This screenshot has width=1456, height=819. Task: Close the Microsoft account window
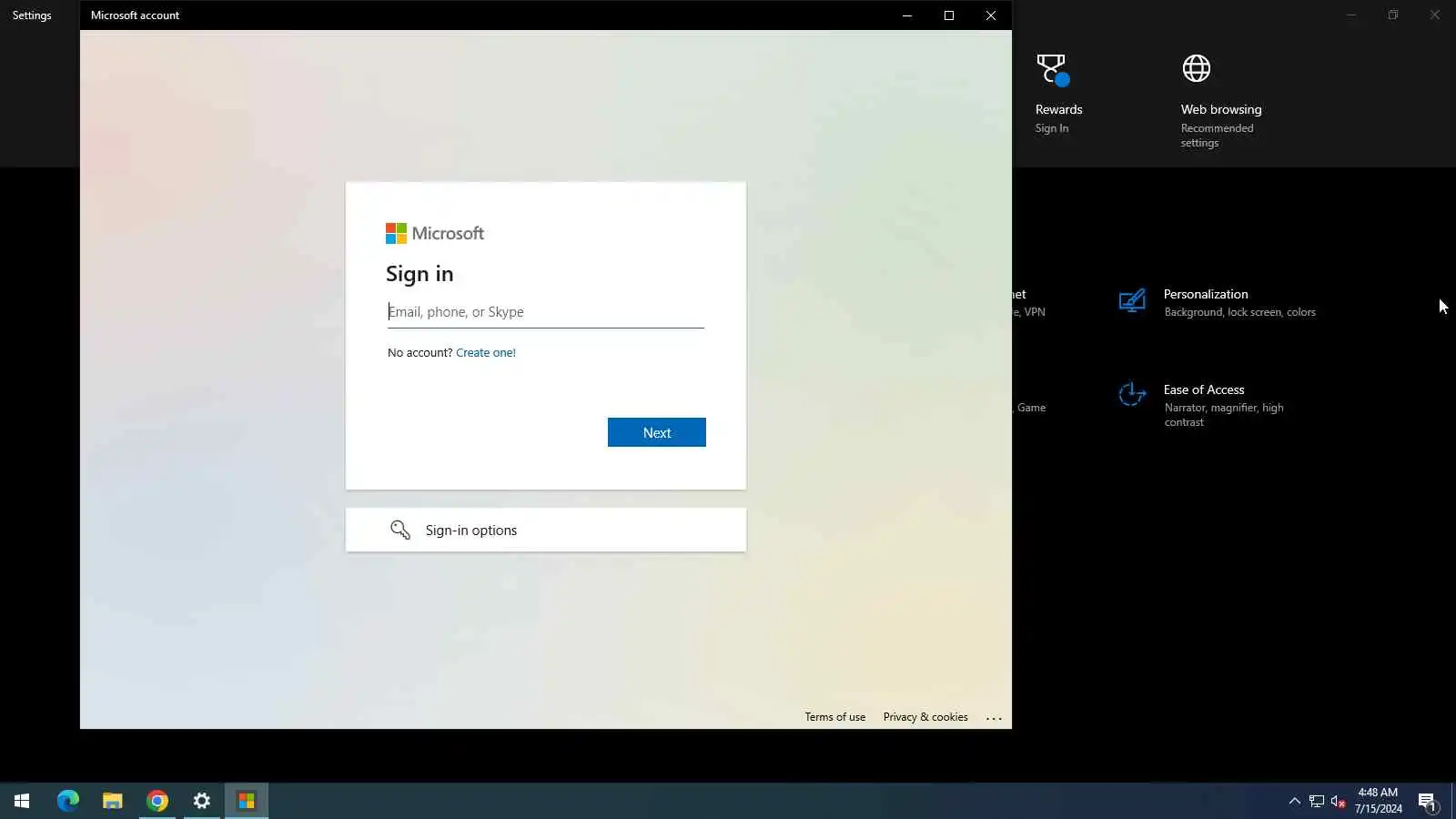click(x=991, y=15)
